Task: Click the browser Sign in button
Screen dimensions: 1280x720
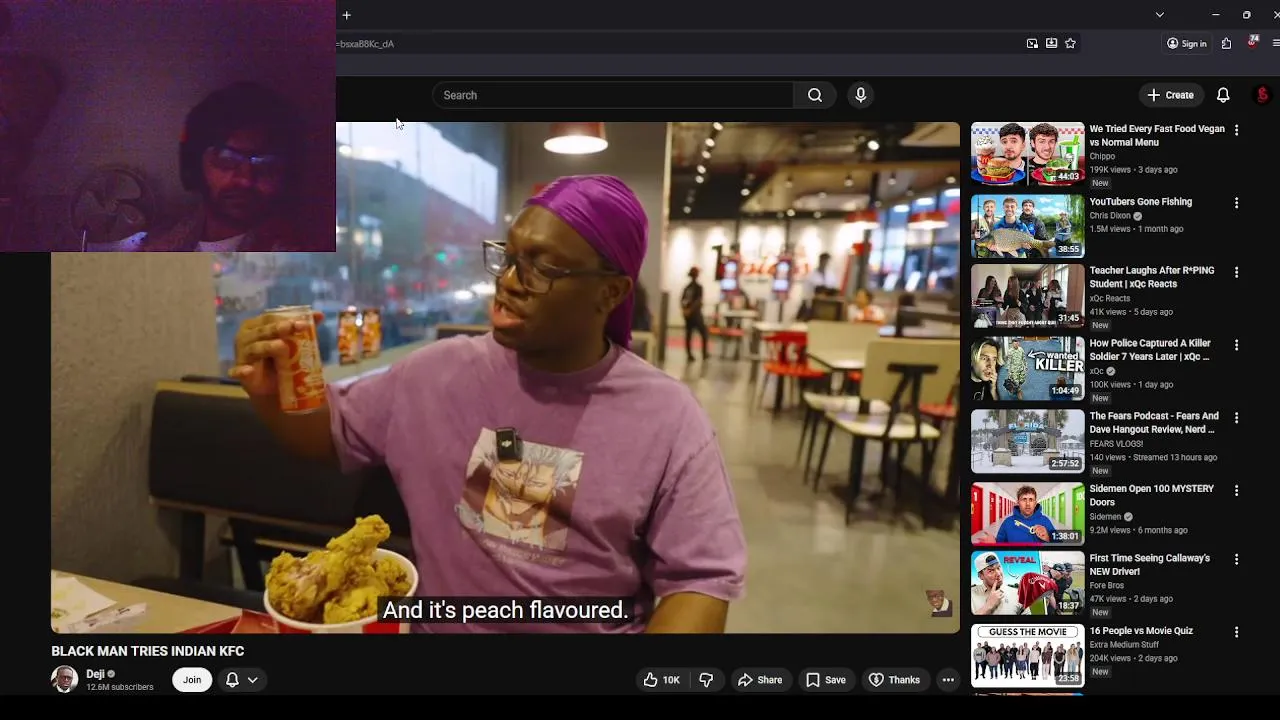Action: pos(1187,44)
